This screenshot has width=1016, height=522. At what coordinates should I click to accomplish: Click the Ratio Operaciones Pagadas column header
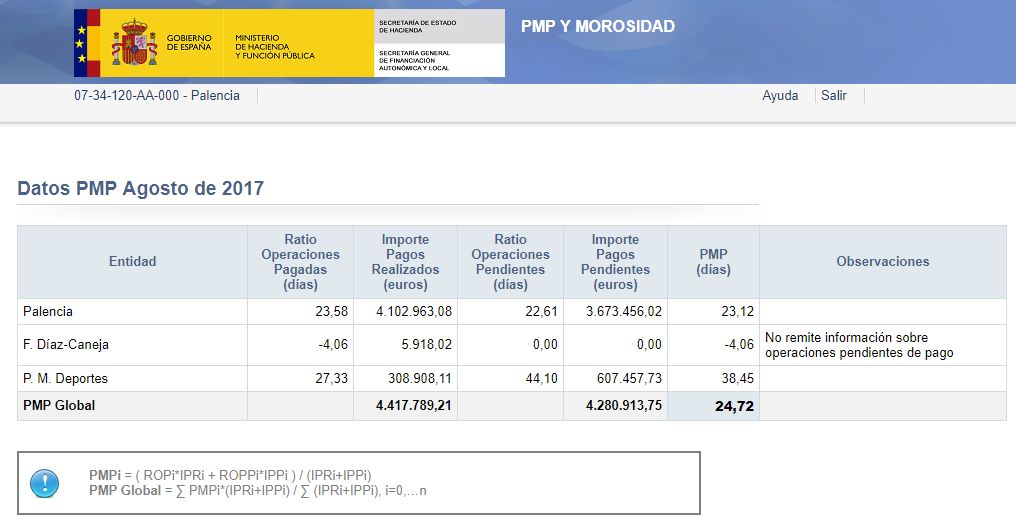click(x=300, y=262)
